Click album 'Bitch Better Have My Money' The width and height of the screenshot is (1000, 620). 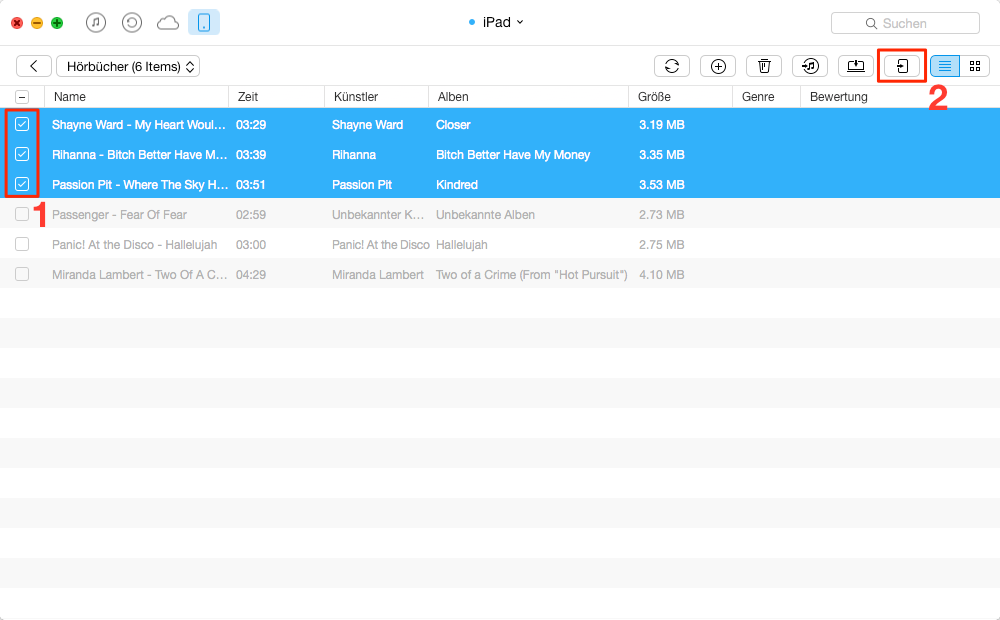pyautogui.click(x=513, y=155)
